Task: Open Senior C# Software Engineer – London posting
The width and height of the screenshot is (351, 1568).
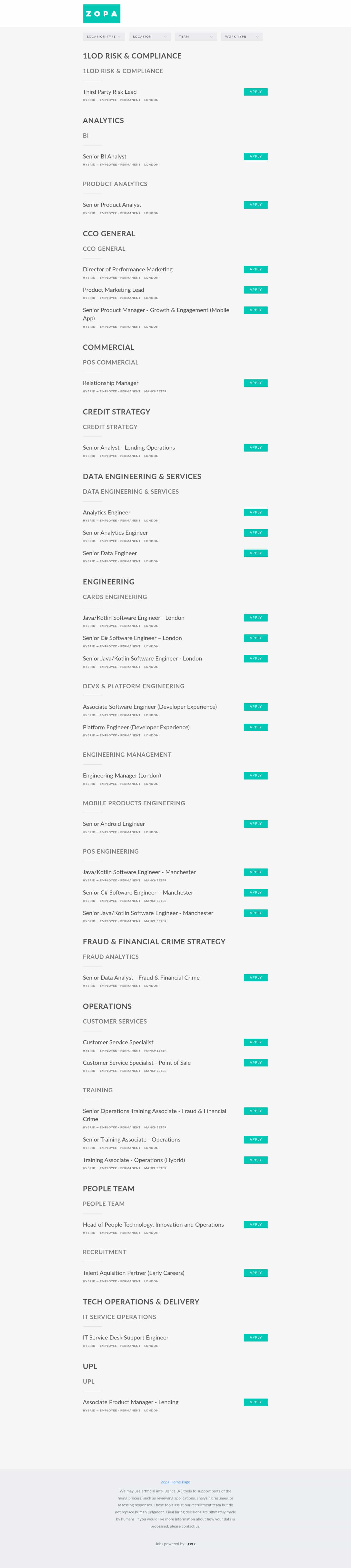Action: [132, 638]
